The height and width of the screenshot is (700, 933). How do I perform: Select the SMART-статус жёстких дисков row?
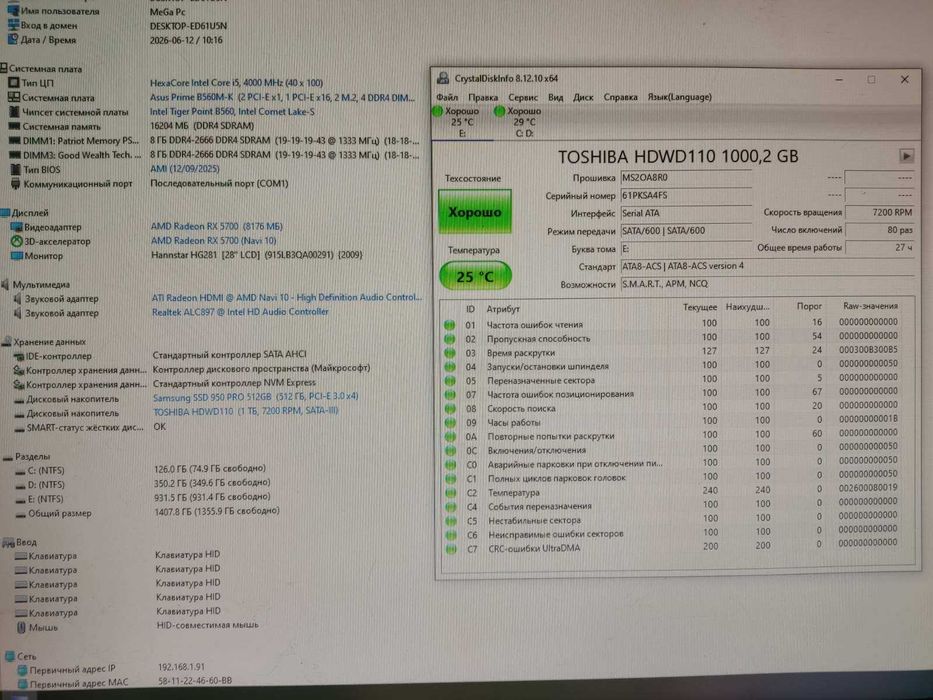pos(89,427)
